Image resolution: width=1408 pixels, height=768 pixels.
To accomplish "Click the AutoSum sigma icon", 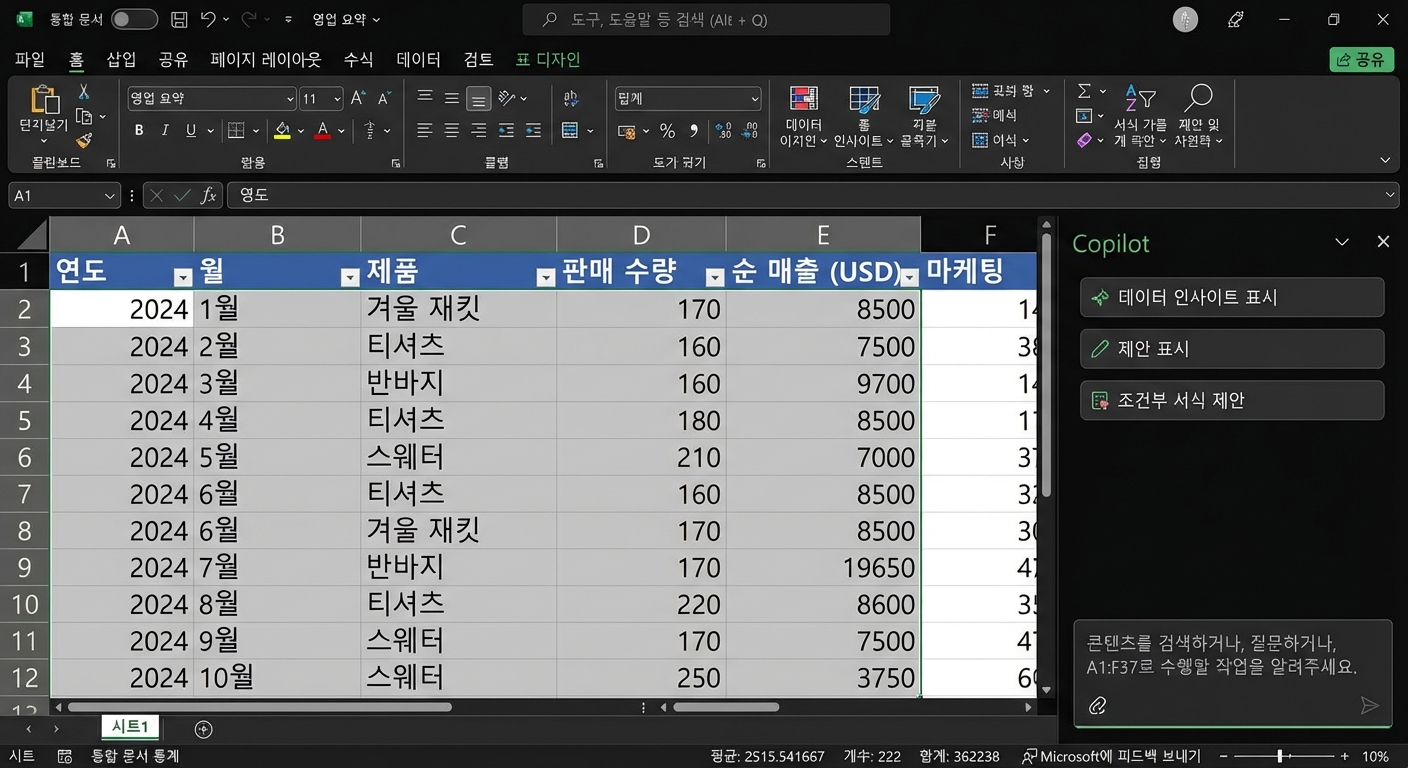I will [x=1085, y=91].
